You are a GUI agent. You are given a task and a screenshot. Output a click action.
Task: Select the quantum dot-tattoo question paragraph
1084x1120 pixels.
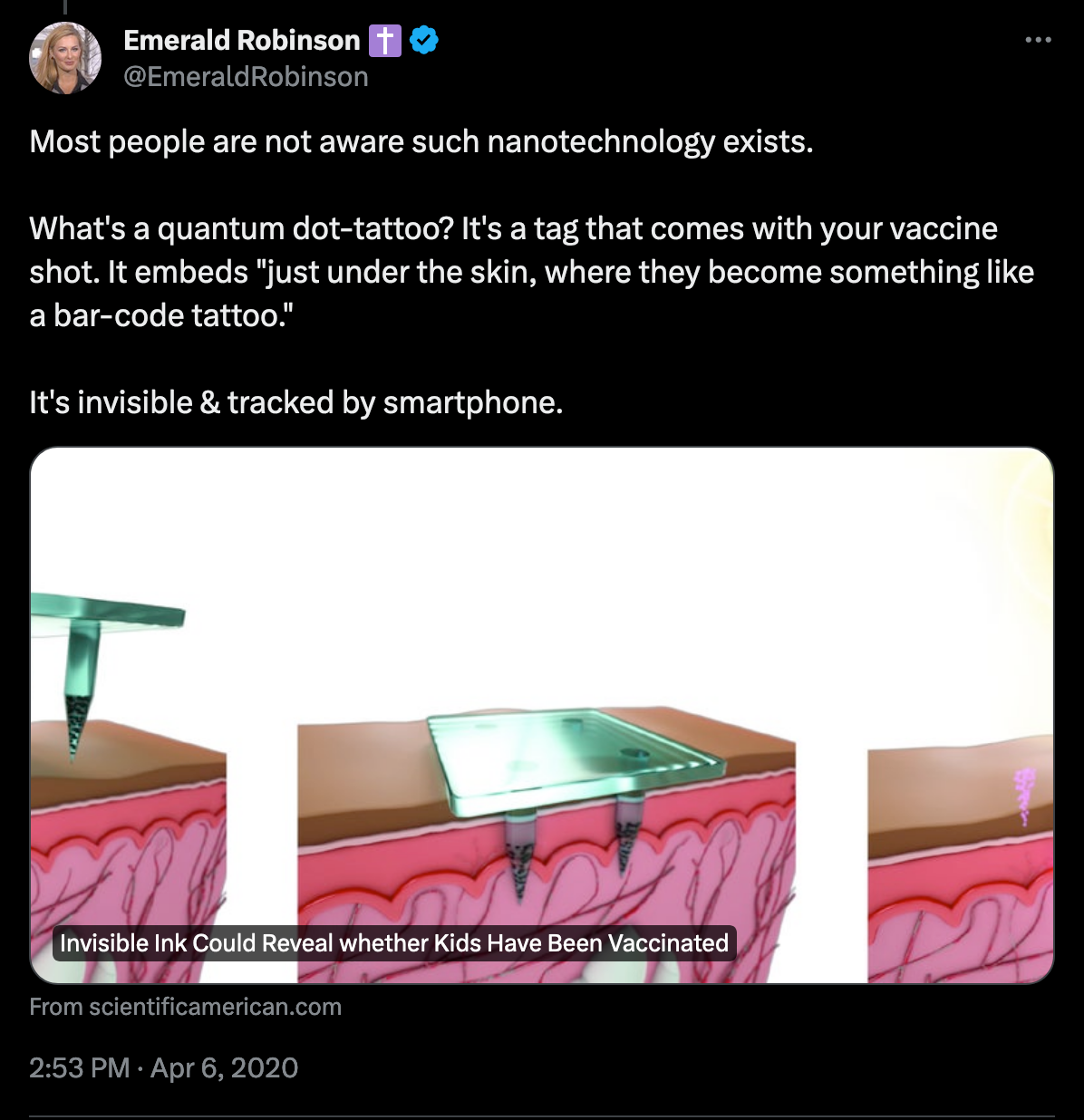point(532,272)
